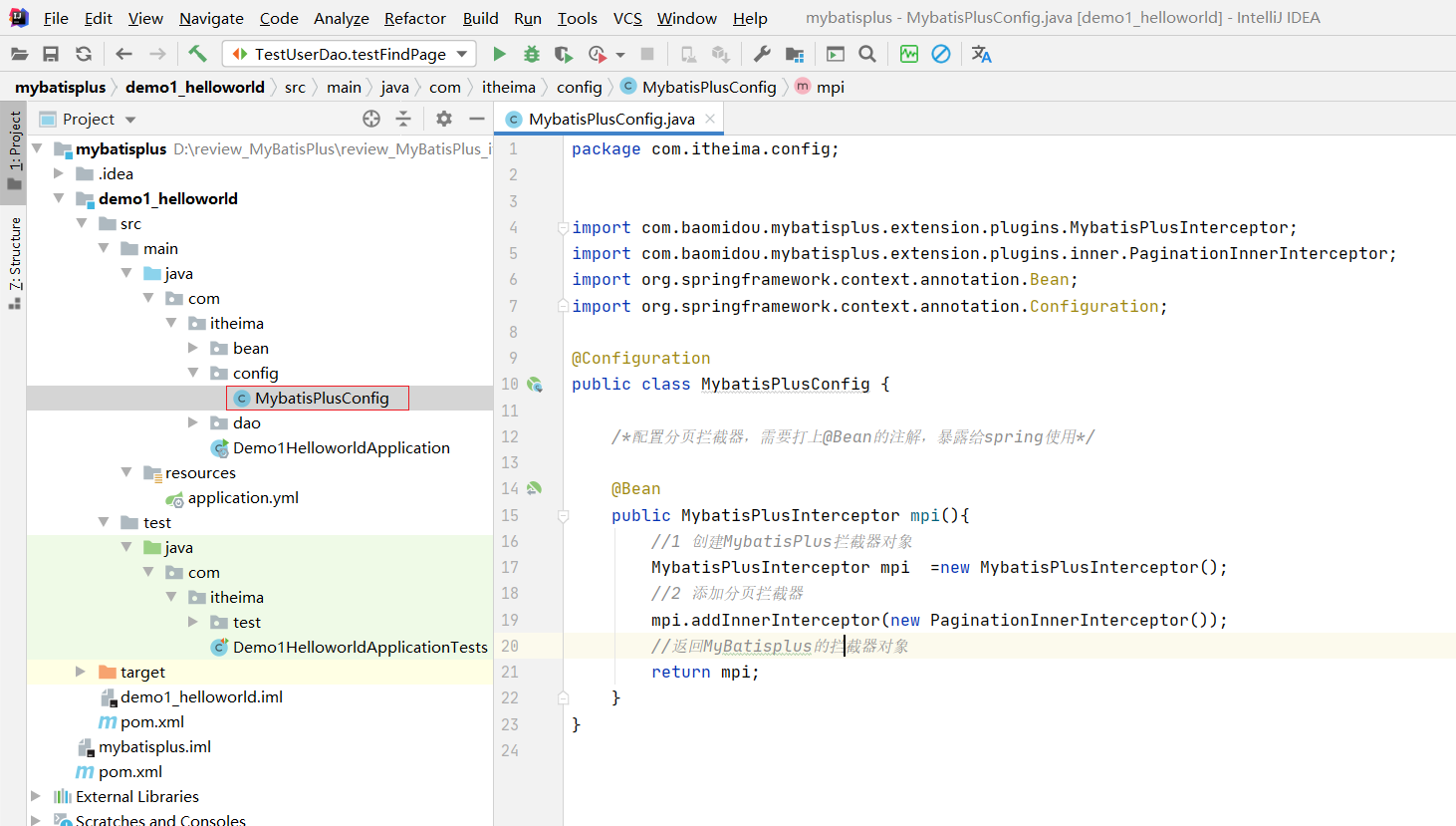Screen dimensions: 1456x826
Task: Expand the .idea folder
Action: coord(59,173)
